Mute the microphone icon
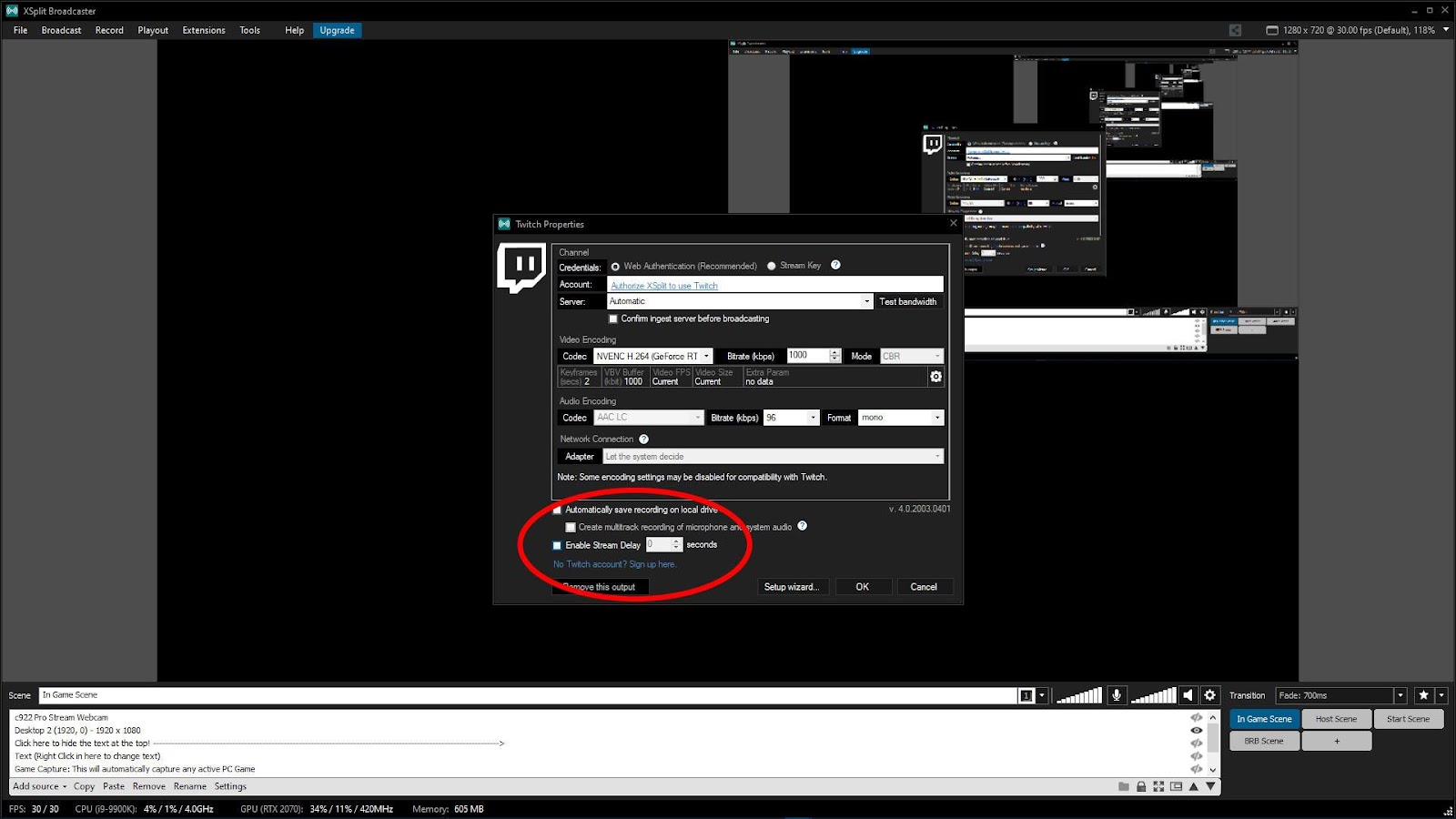 [1117, 695]
